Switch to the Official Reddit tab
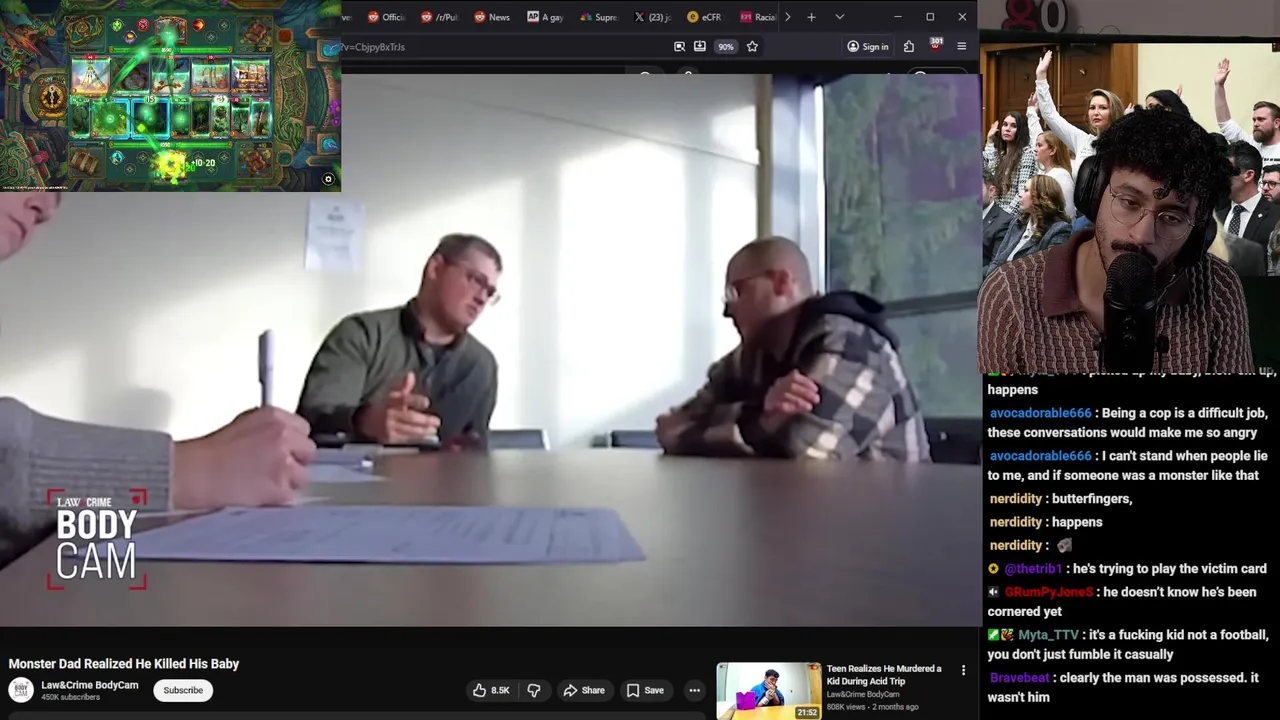The image size is (1280, 720). click(386, 17)
